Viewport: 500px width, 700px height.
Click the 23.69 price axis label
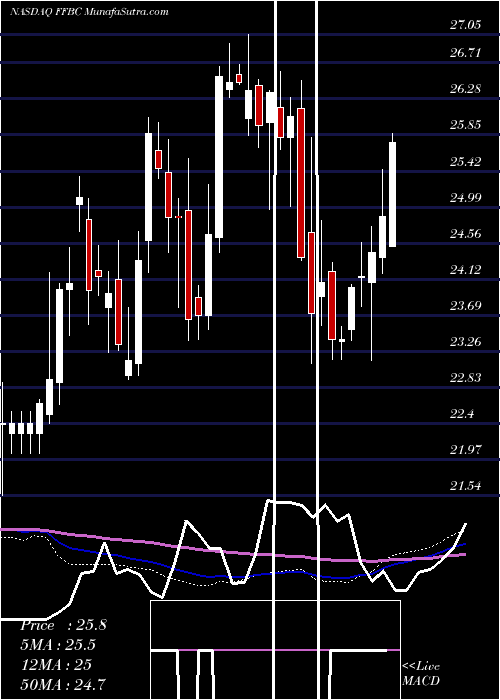465,307
